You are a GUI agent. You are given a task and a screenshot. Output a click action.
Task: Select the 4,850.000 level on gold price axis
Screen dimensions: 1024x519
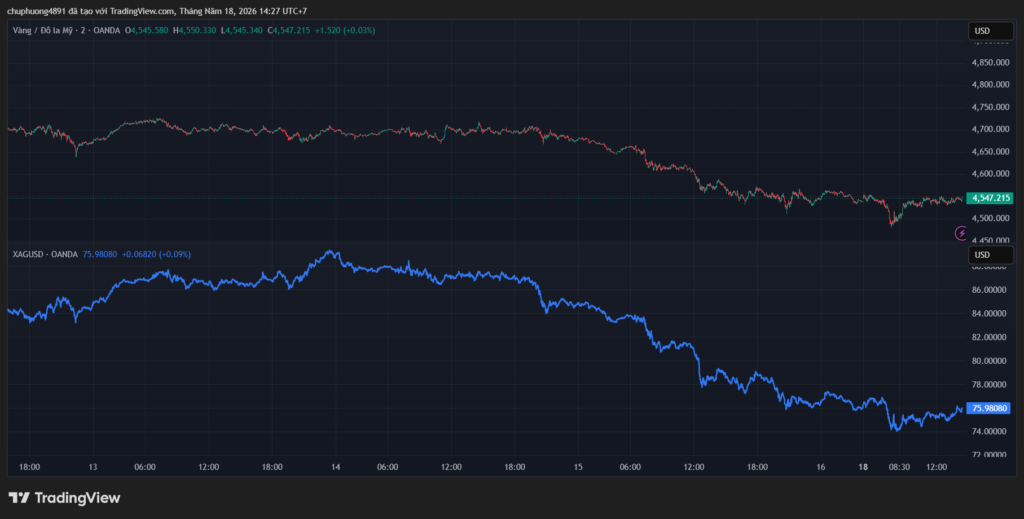tap(991, 63)
